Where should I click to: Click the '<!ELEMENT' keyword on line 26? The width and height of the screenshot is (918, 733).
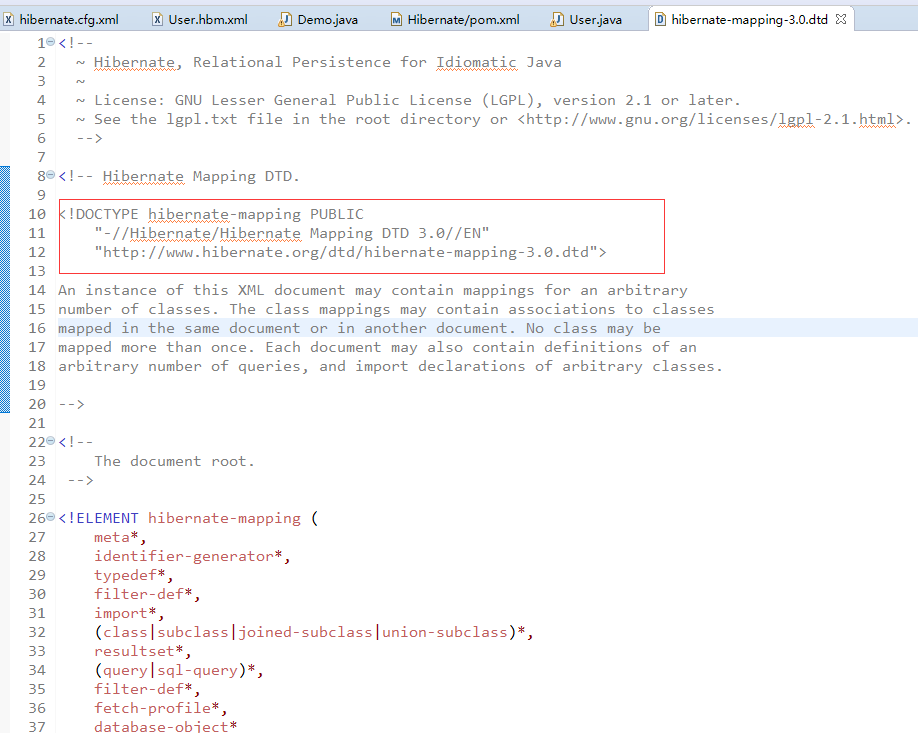point(98,518)
